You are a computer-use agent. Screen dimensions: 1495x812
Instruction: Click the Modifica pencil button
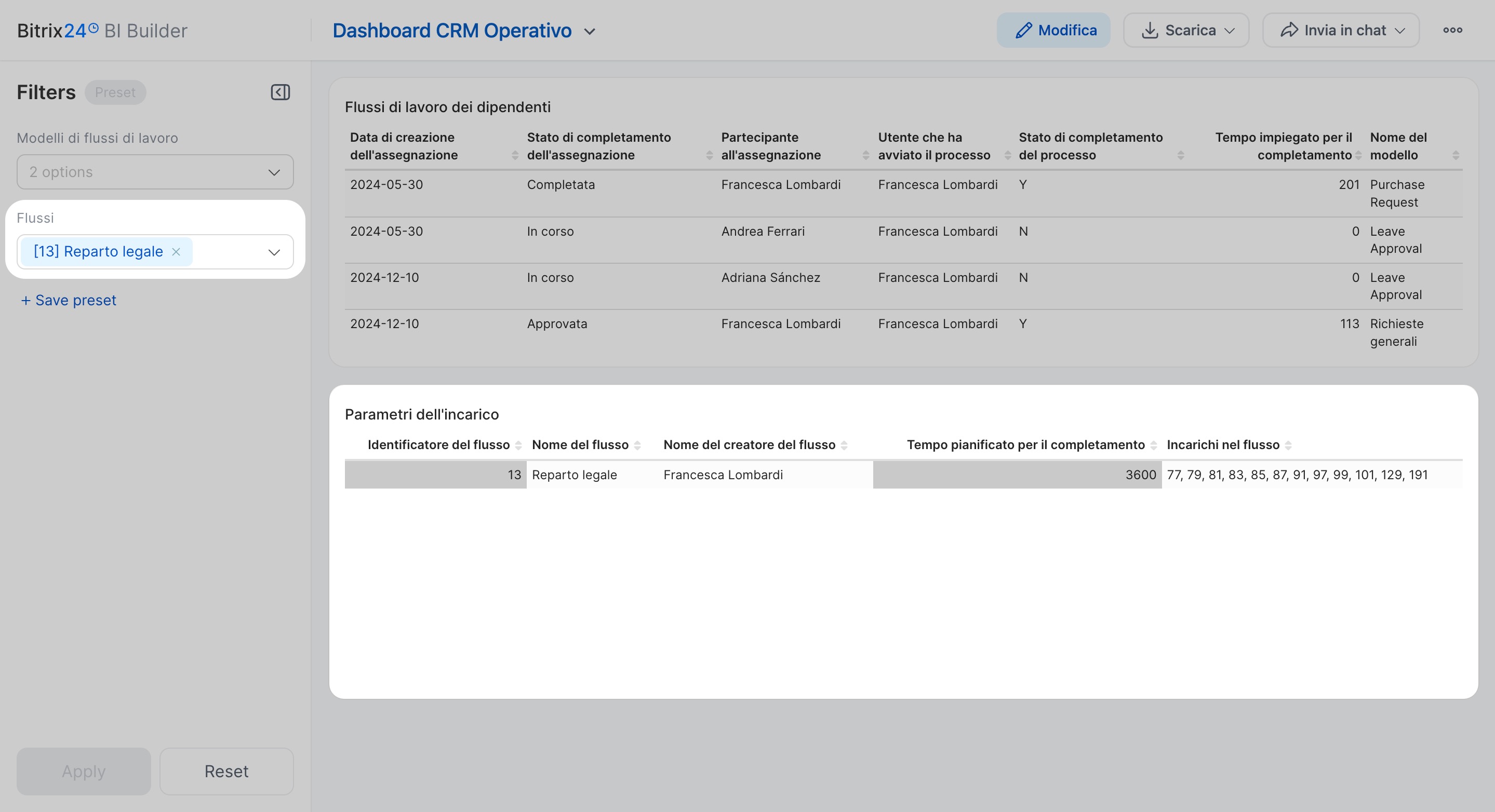pos(1053,30)
